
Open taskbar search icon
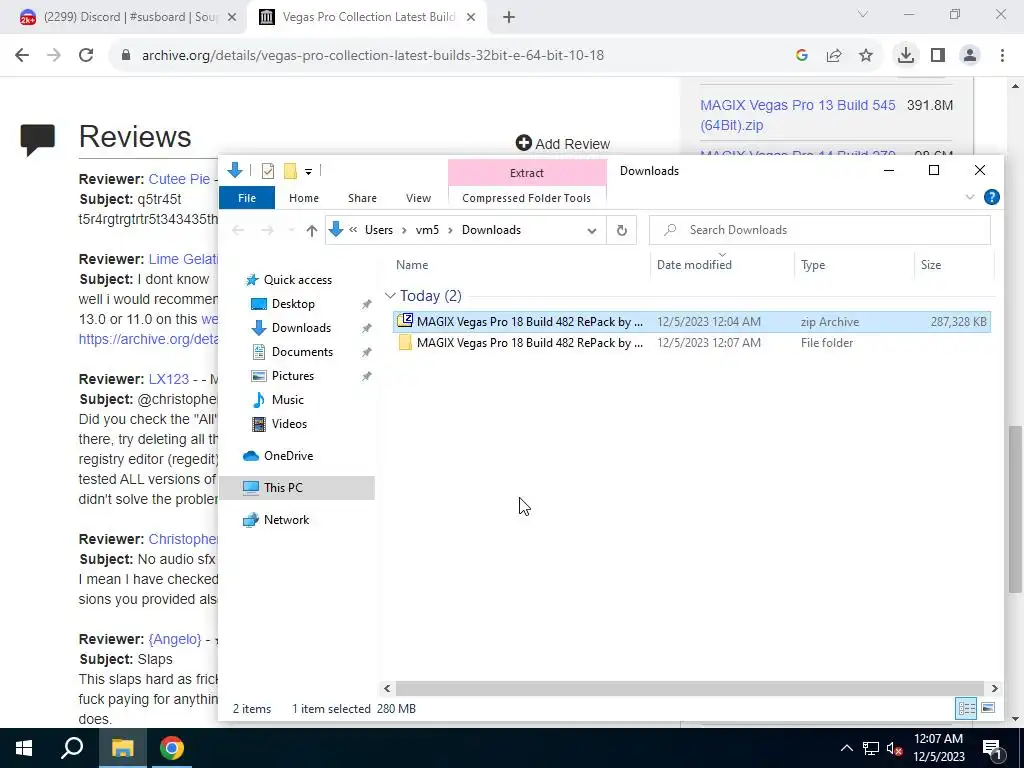72,748
